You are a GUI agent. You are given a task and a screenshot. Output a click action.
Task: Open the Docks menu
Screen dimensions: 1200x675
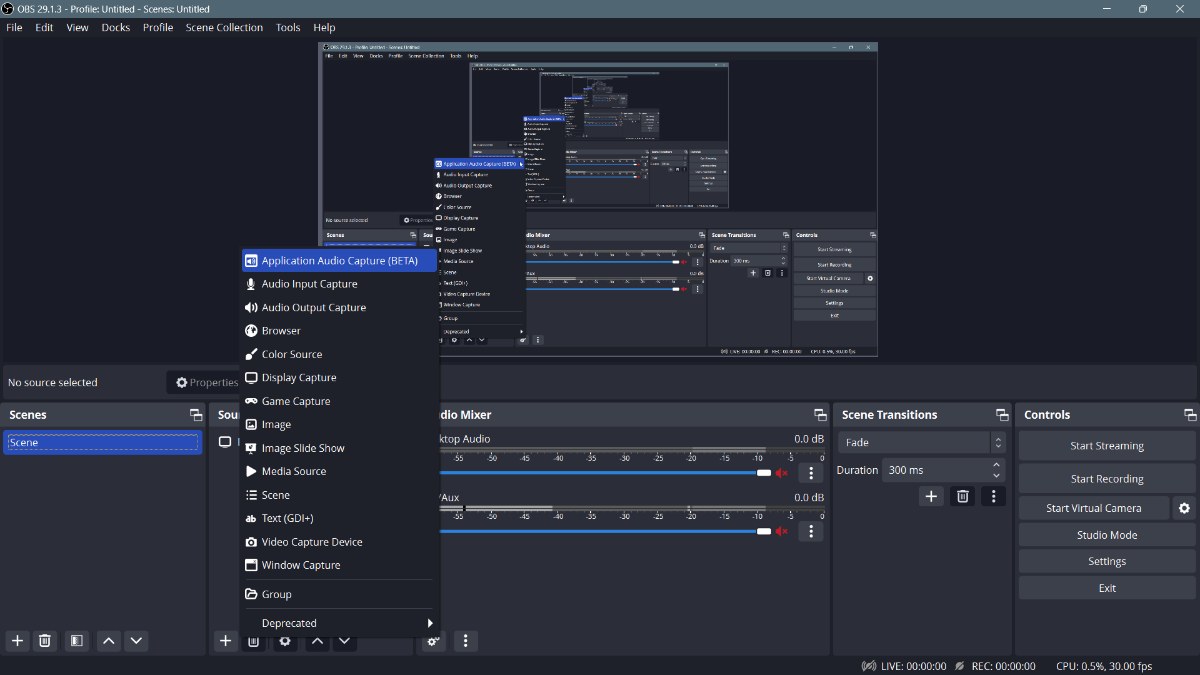(x=116, y=28)
